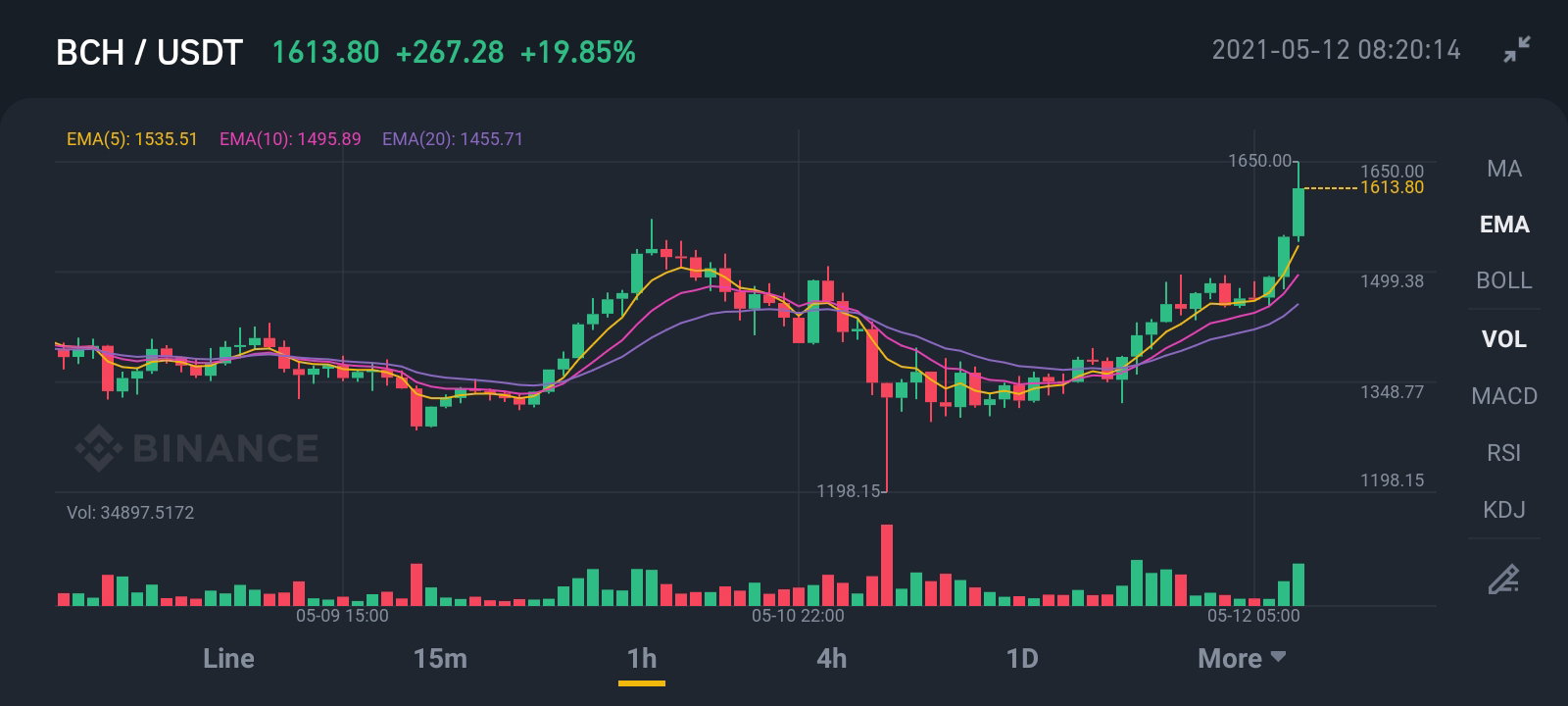
Task: Select the 1h timeframe tab
Action: (x=642, y=659)
